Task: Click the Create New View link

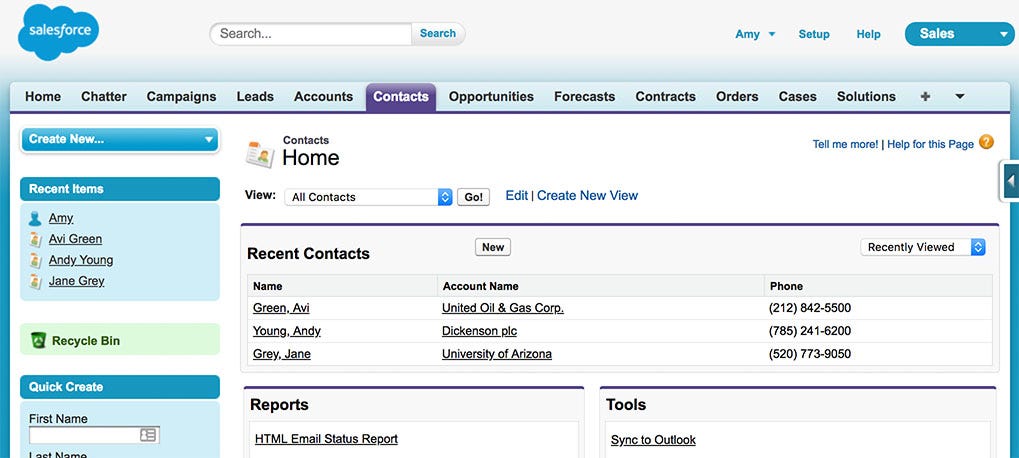Action: point(587,196)
